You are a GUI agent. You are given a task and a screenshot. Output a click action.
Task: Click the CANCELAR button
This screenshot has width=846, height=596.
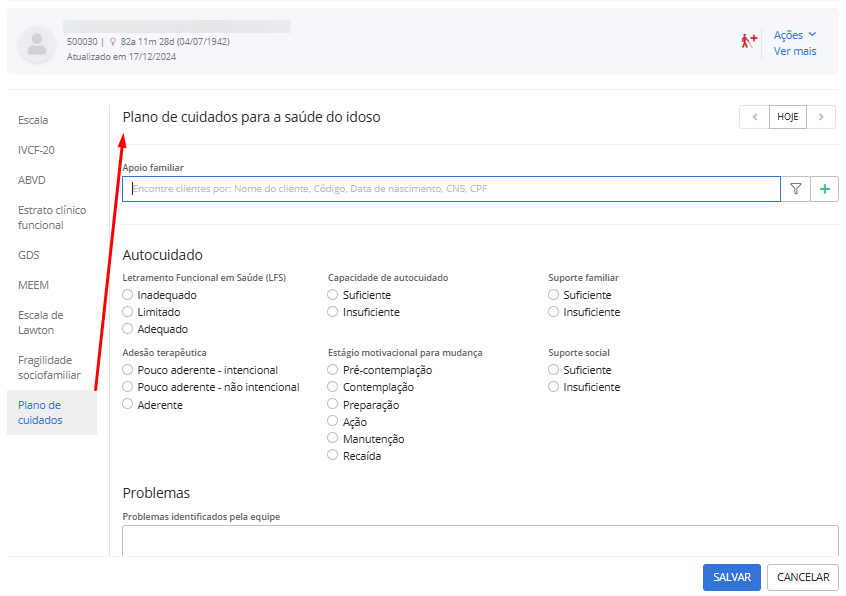coord(803,577)
